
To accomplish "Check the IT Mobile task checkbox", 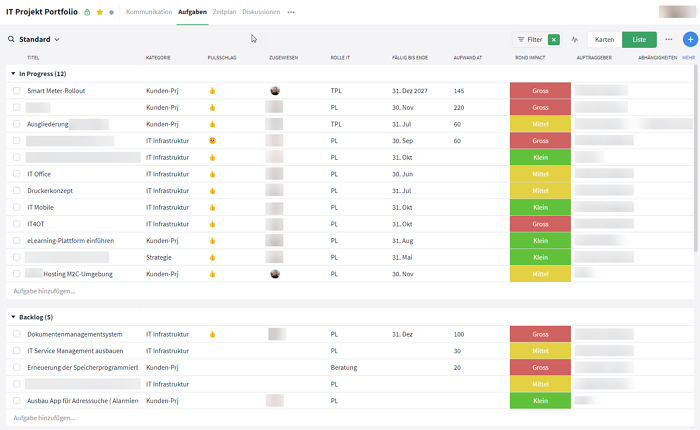I will point(17,207).
